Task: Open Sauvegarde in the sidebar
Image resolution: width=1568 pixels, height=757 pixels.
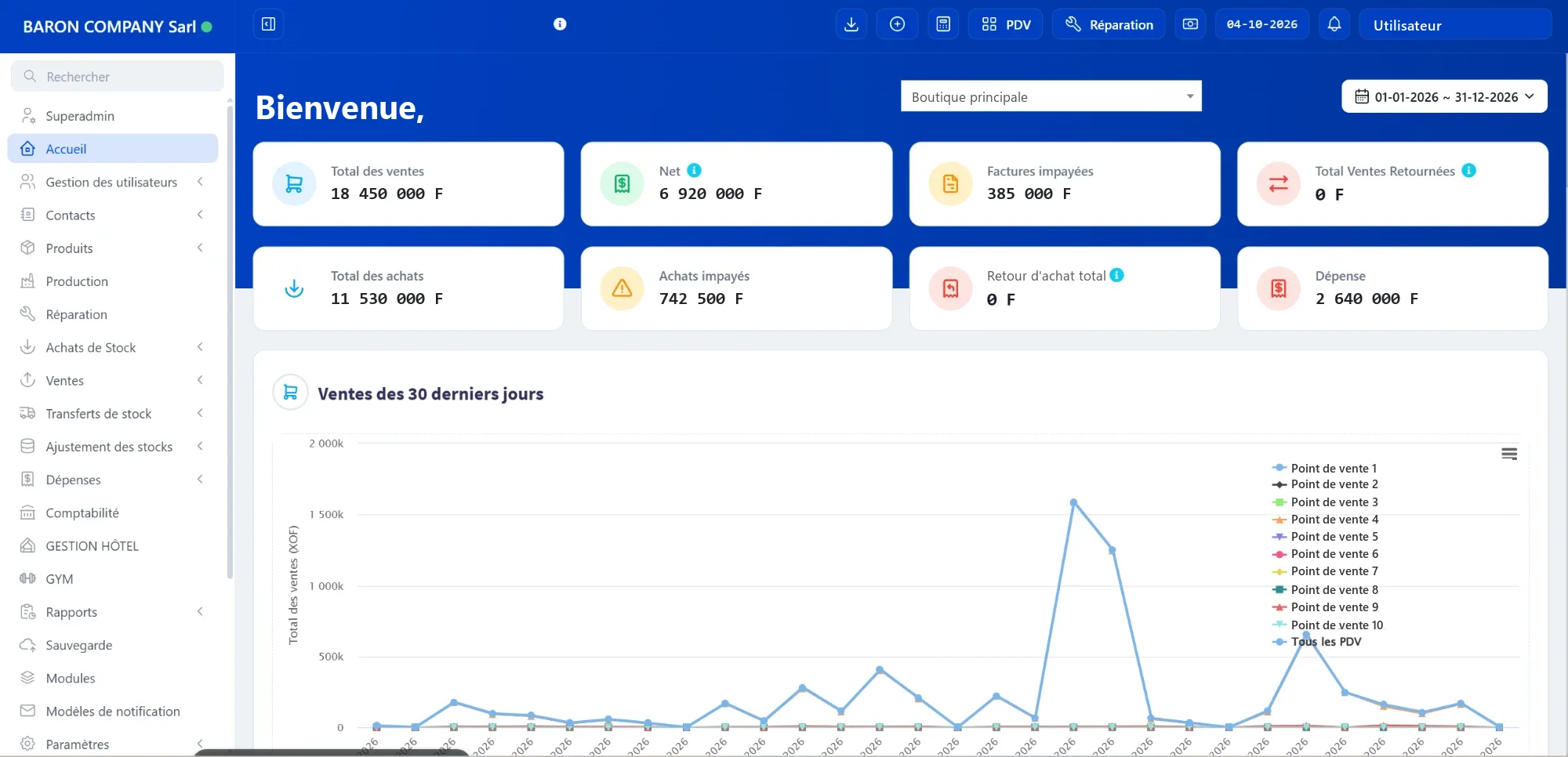Action: coord(113,645)
